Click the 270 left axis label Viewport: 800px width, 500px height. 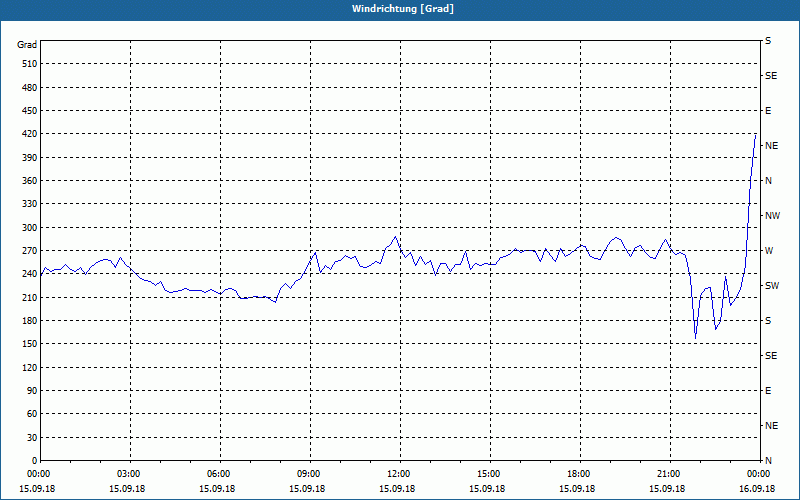[x=30, y=251]
